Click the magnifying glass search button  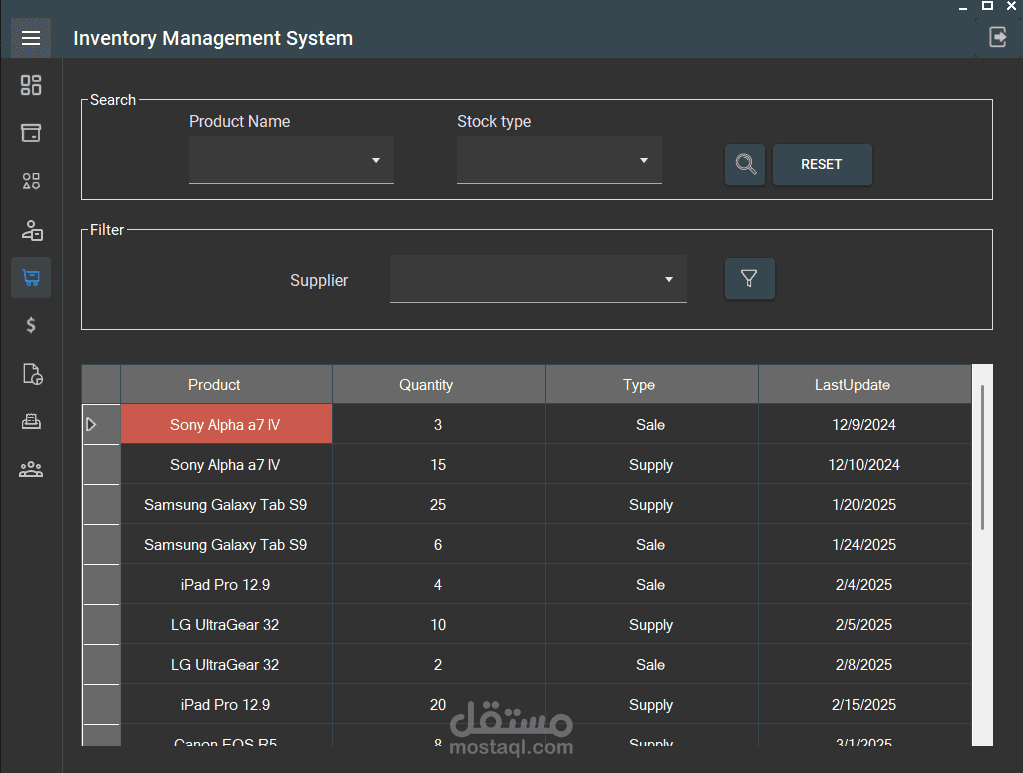point(745,164)
